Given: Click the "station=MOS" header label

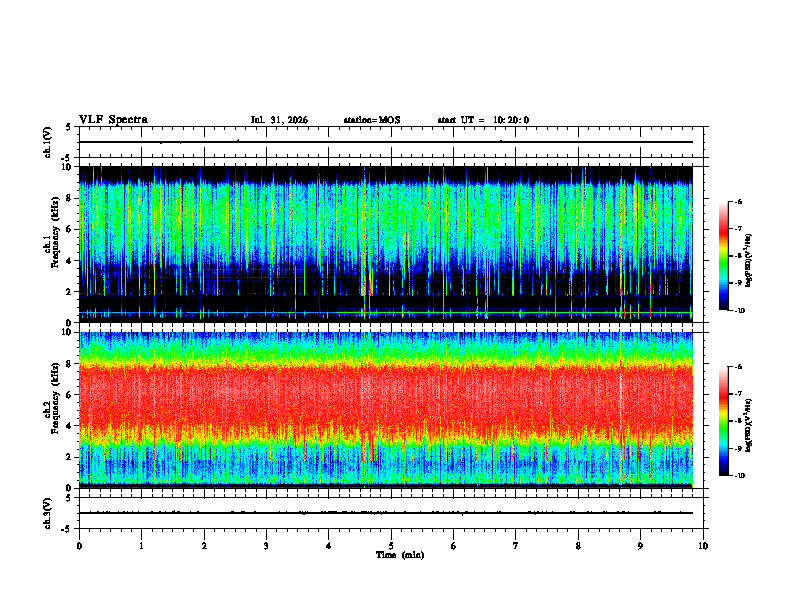Looking at the screenshot, I should (x=372, y=120).
